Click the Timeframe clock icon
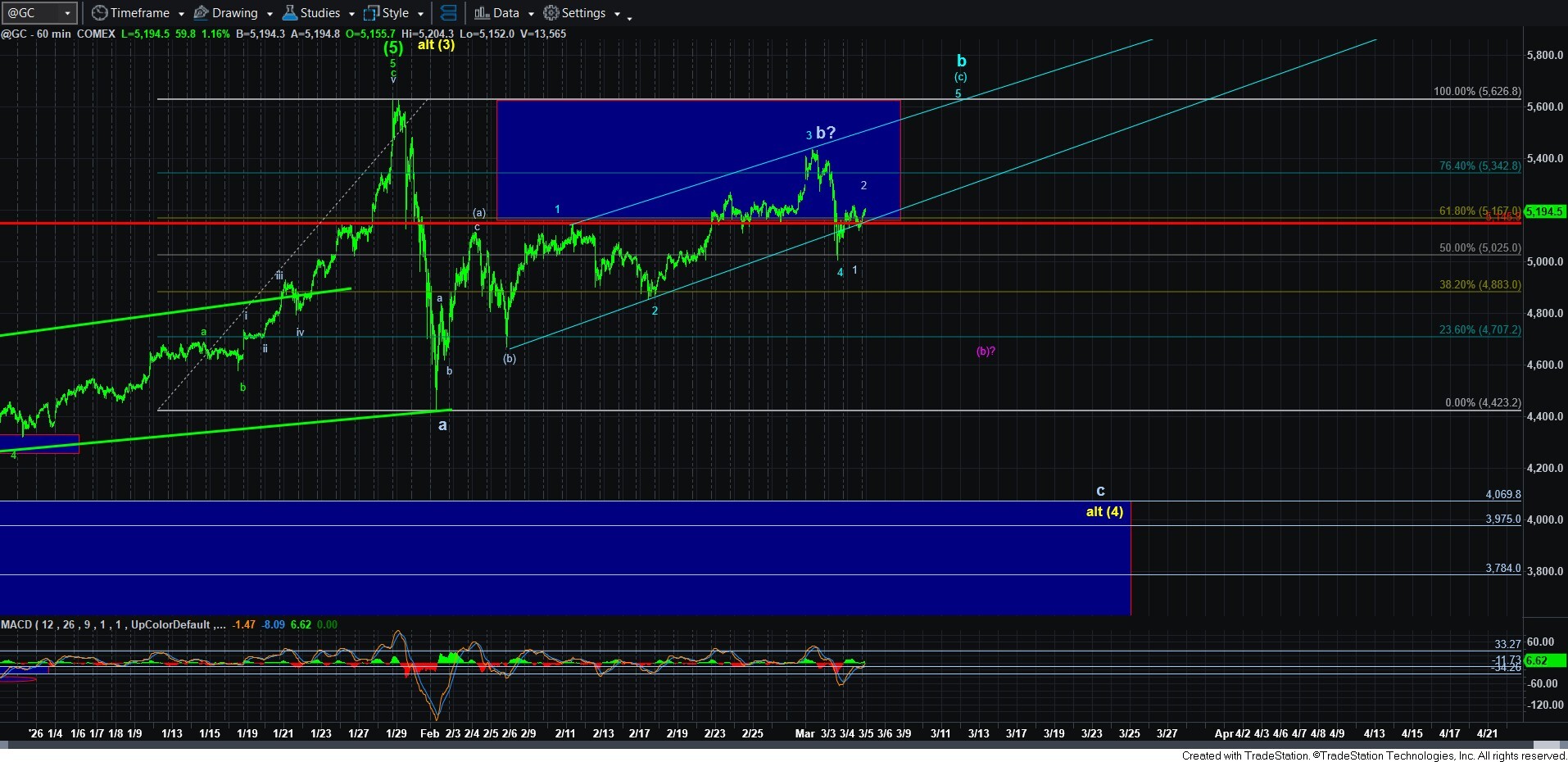This screenshot has width=1568, height=762. coord(99,13)
